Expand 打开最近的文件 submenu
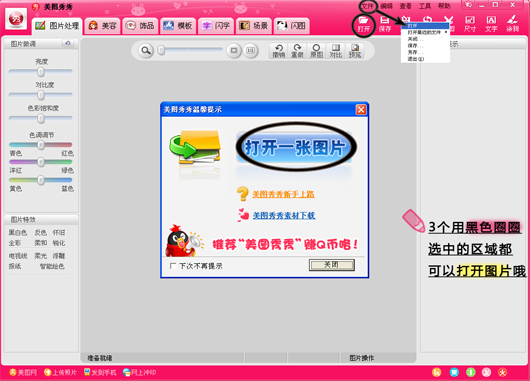 (425, 32)
